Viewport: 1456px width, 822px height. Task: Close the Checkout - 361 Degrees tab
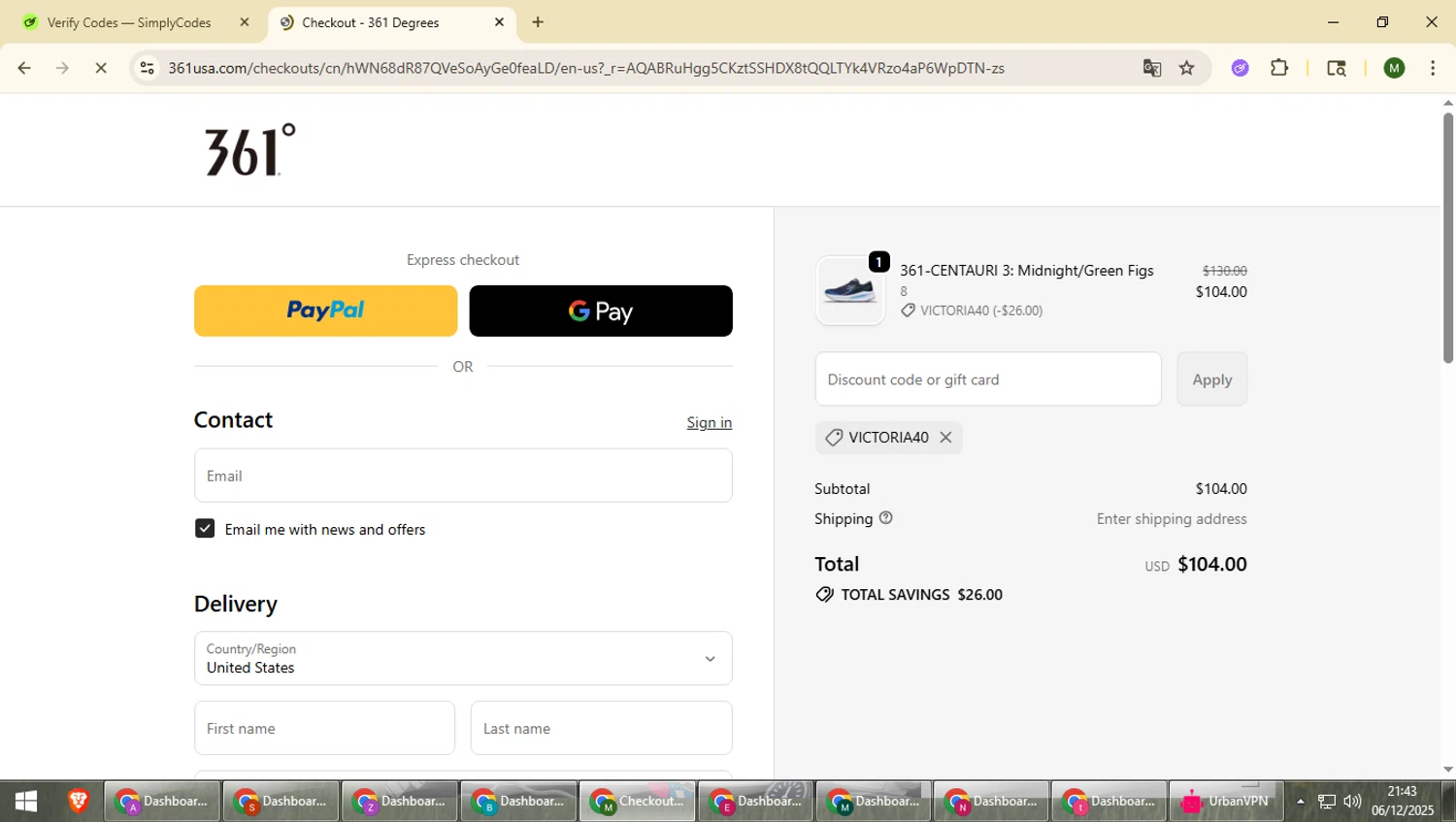[499, 22]
